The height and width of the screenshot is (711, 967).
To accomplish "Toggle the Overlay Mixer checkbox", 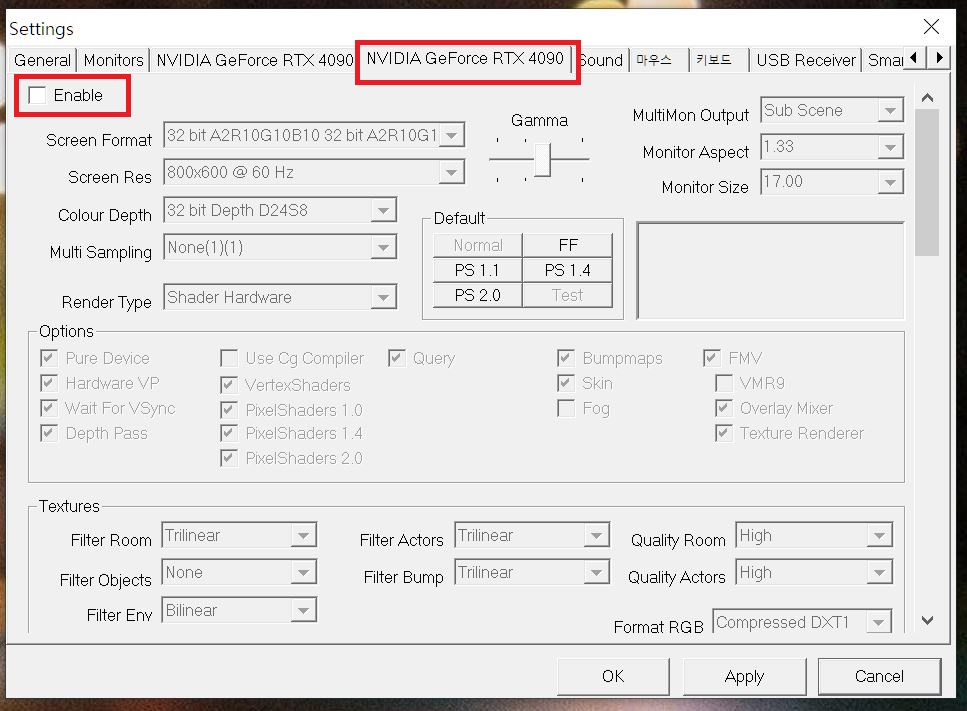I will [724, 408].
